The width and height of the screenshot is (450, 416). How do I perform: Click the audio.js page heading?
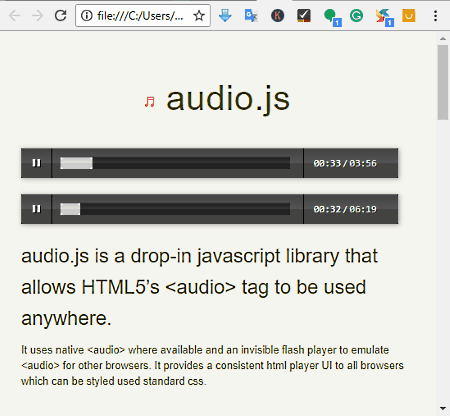pos(228,99)
